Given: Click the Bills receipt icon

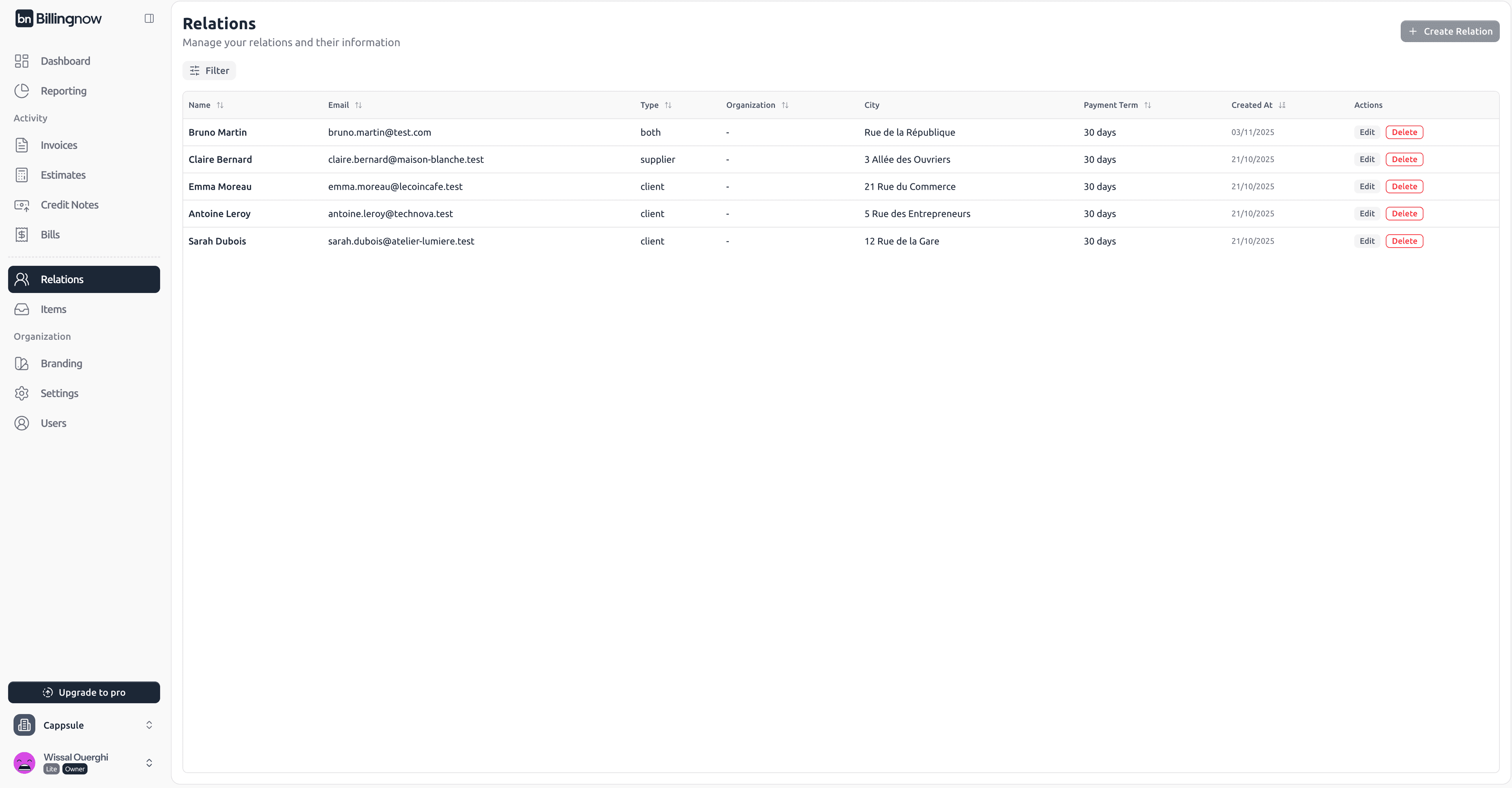Looking at the screenshot, I should pyautogui.click(x=22, y=235).
